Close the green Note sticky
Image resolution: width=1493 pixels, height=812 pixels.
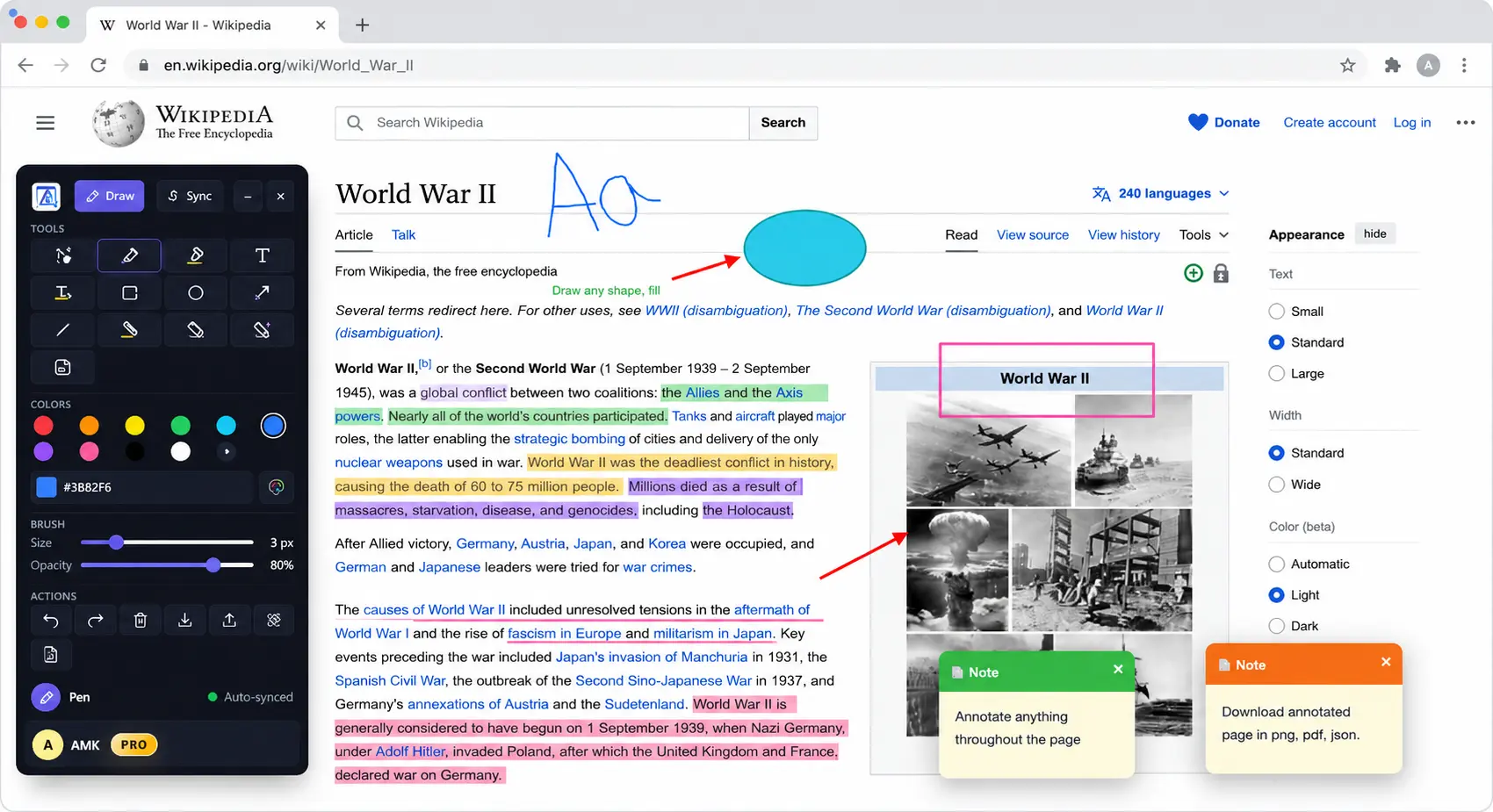click(x=1118, y=669)
